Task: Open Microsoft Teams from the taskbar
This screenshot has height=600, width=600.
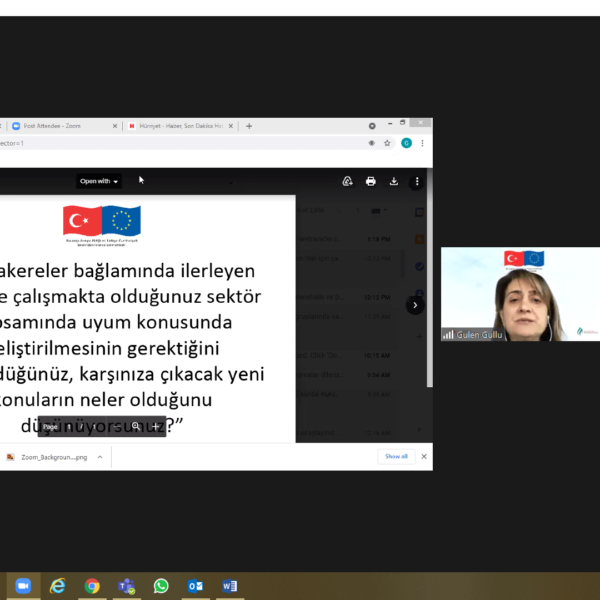Action: pyautogui.click(x=126, y=586)
